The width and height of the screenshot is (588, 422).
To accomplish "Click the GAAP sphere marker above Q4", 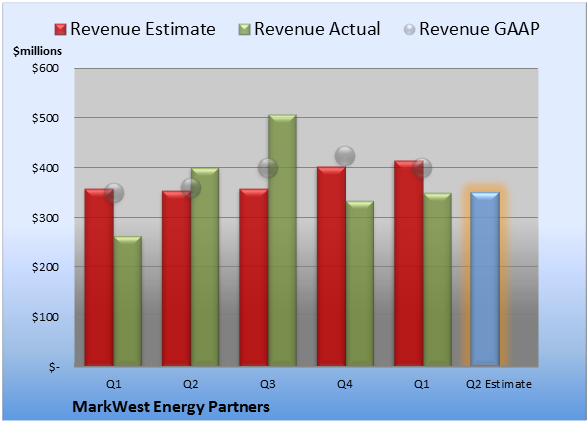I will [345, 156].
